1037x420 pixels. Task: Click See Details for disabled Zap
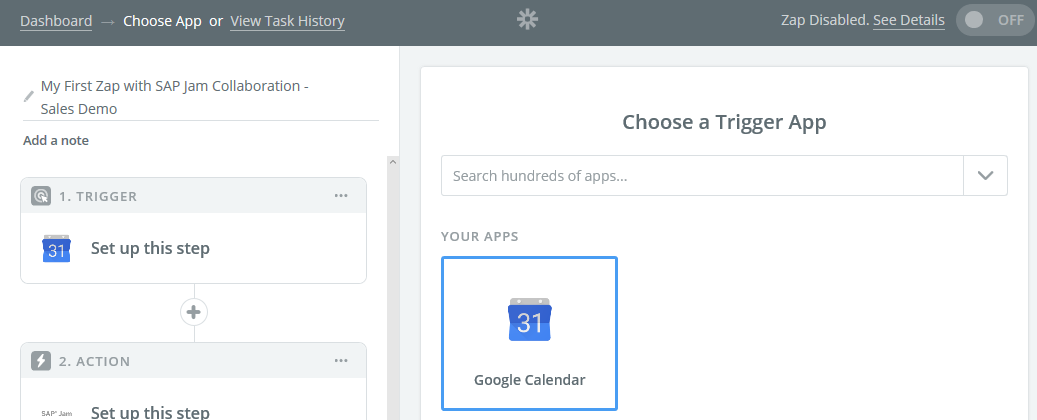click(909, 21)
